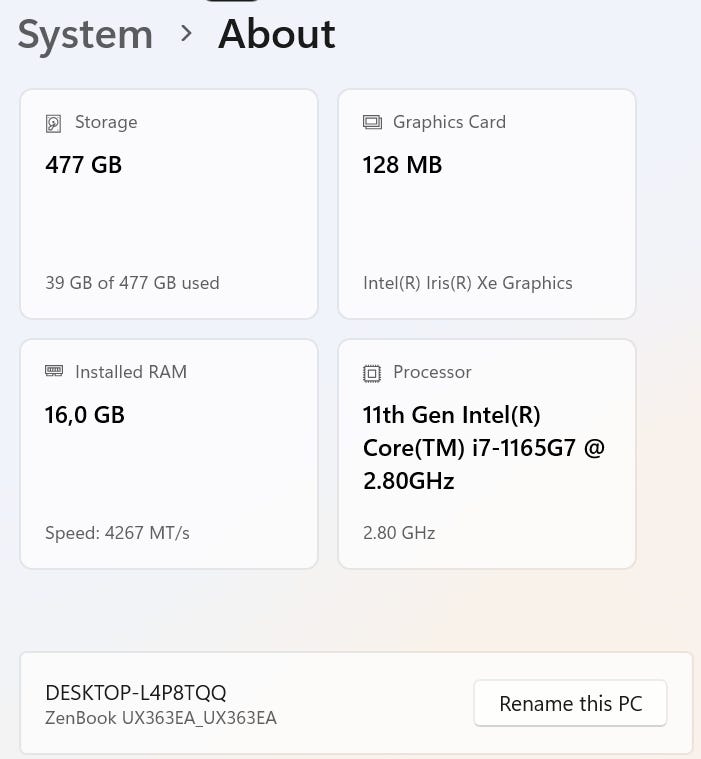Viewport: 701px width, 759px height.
Task: Click the 39 GB of 477 GB used text
Action: [132, 283]
